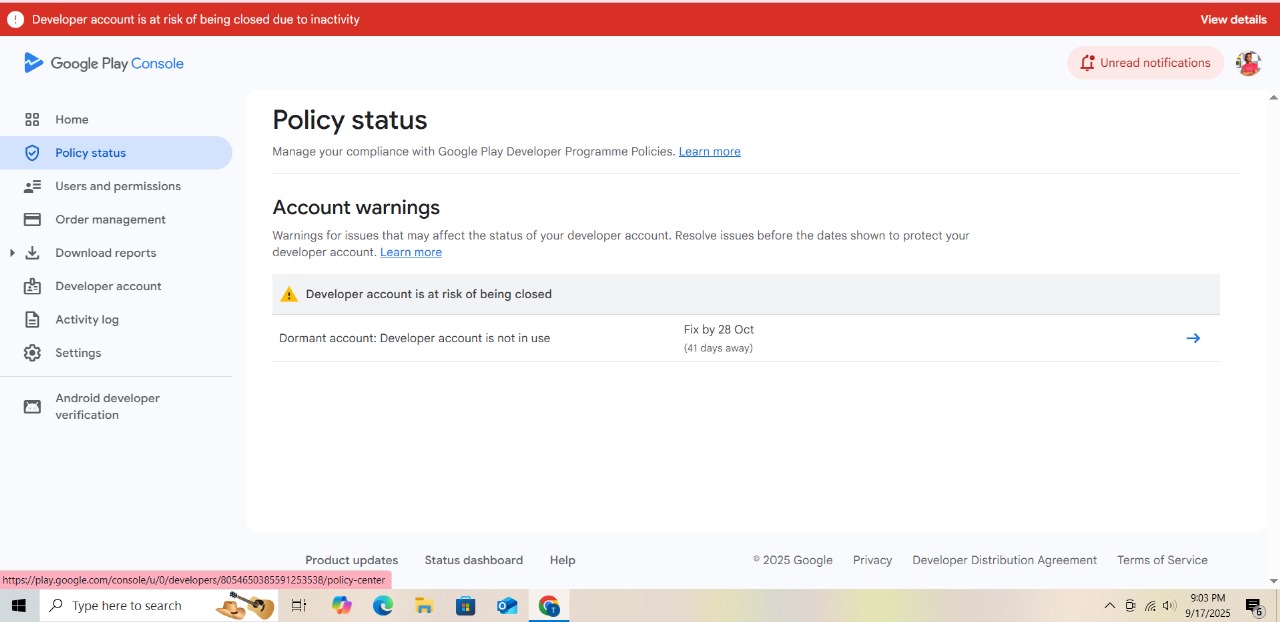This screenshot has height=622, width=1280.
Task: Click the Developer account badge icon
Action: click(32, 286)
